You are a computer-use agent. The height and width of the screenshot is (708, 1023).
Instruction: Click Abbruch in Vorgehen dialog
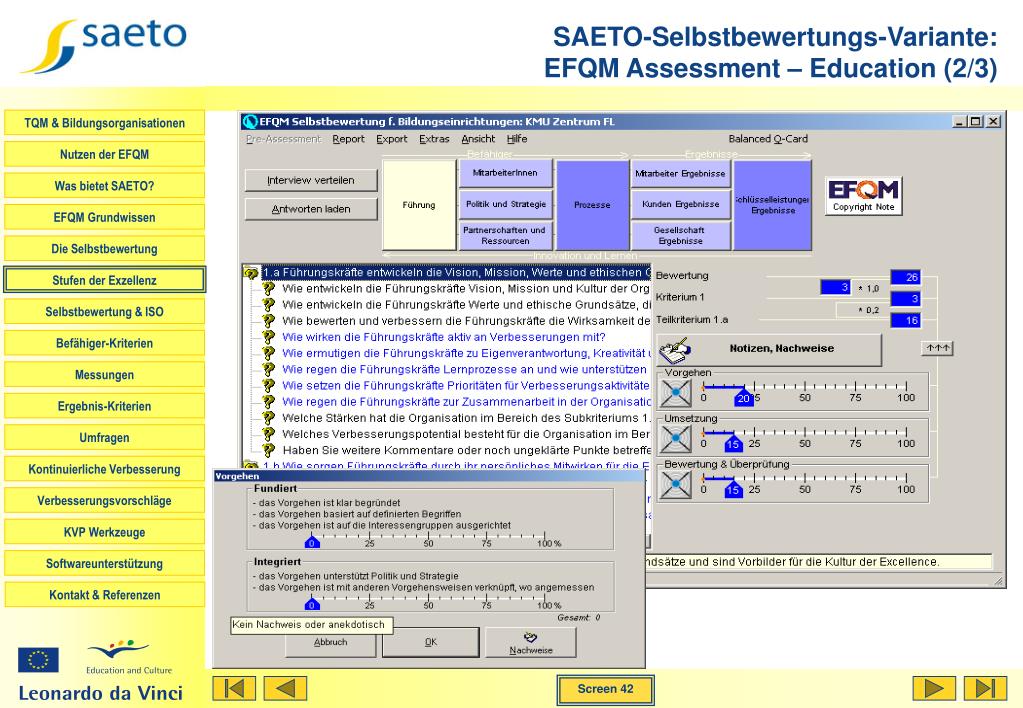coord(330,643)
